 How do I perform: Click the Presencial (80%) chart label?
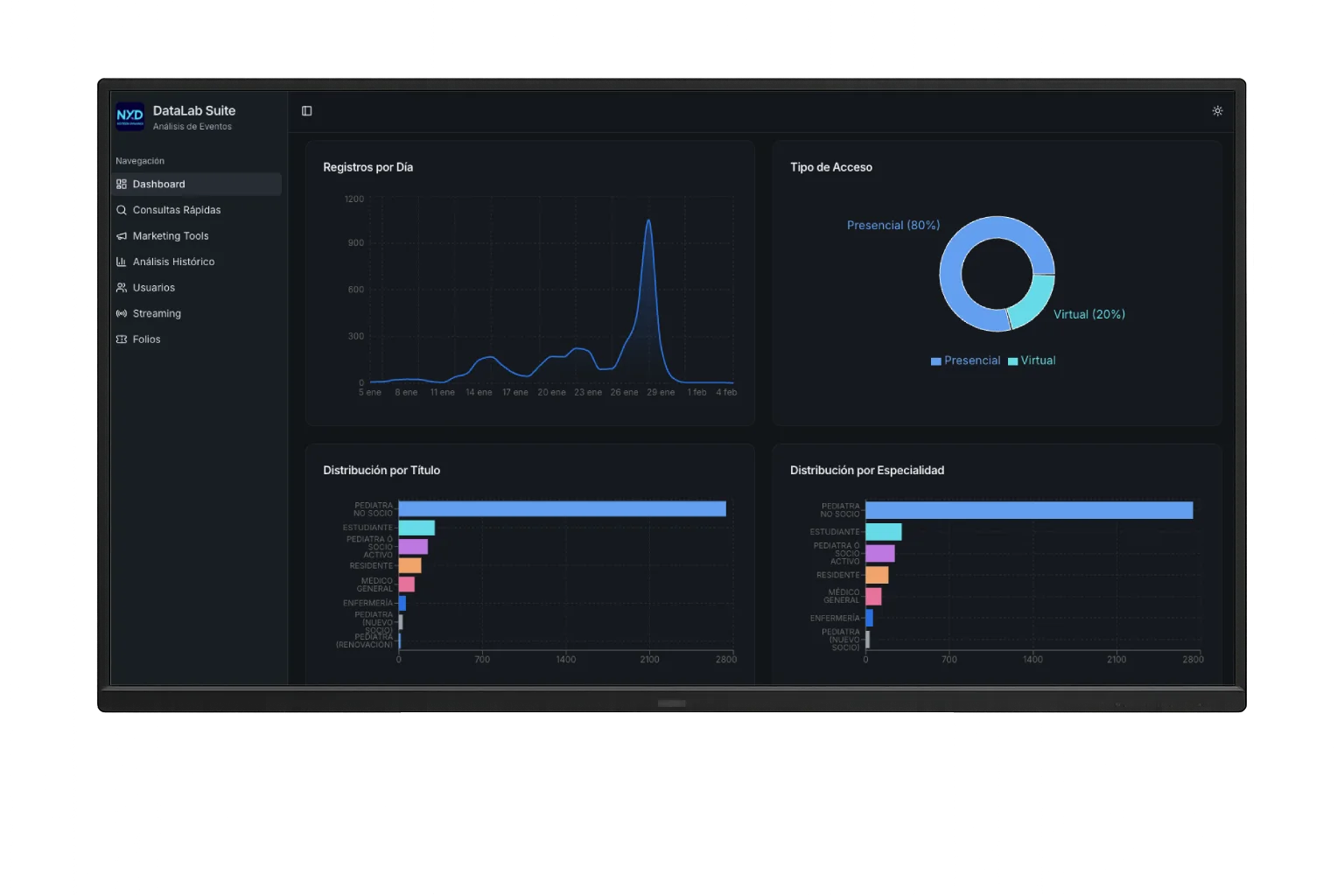click(893, 226)
